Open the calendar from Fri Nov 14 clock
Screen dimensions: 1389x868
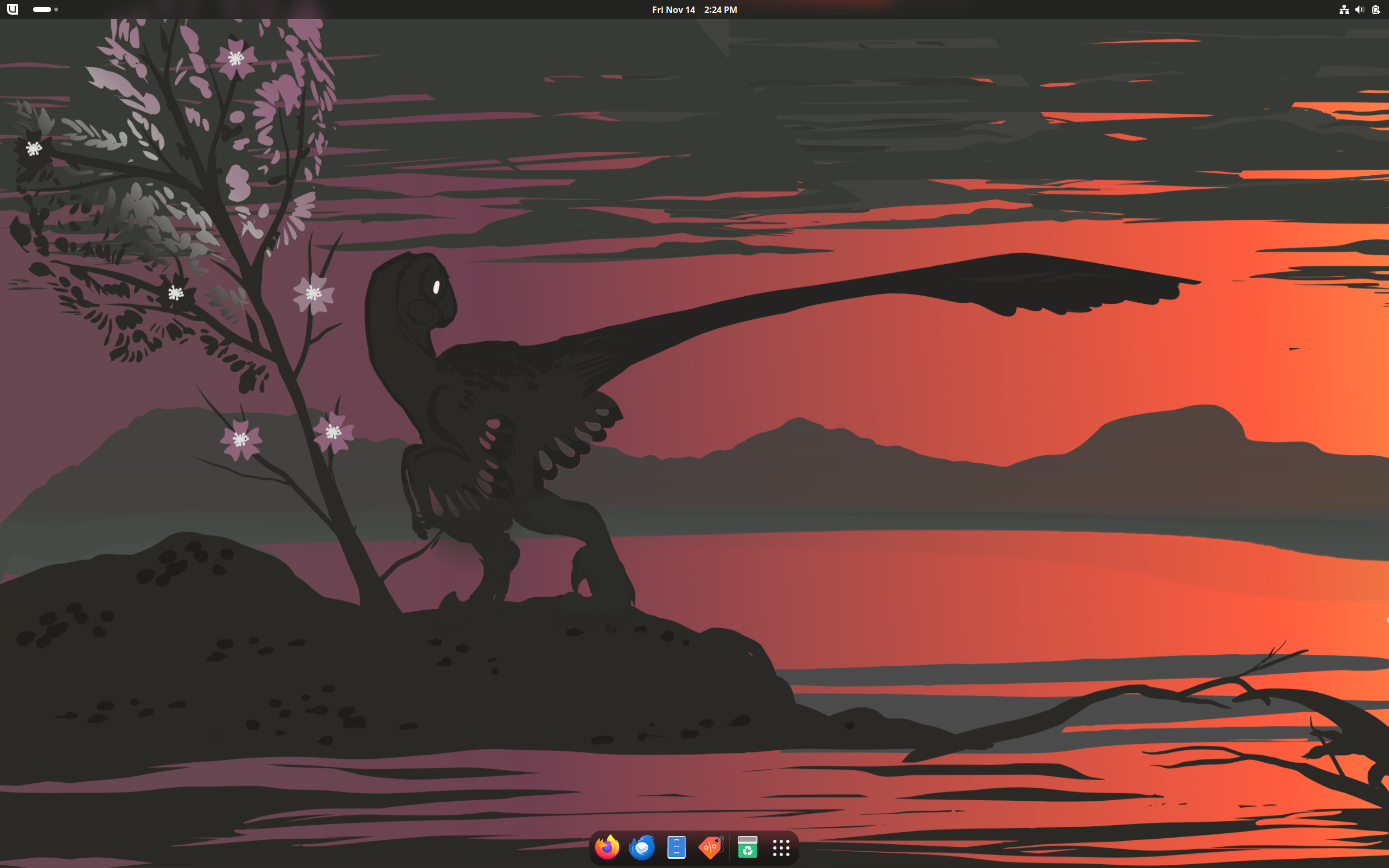(x=694, y=10)
